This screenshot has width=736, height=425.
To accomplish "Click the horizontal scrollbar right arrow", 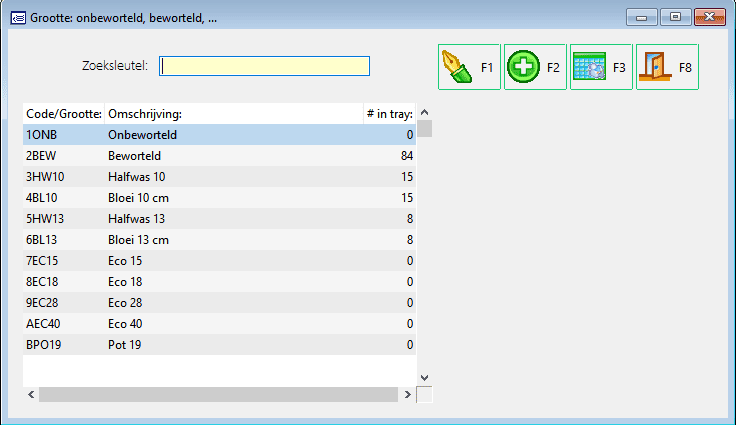I will [x=407, y=394].
